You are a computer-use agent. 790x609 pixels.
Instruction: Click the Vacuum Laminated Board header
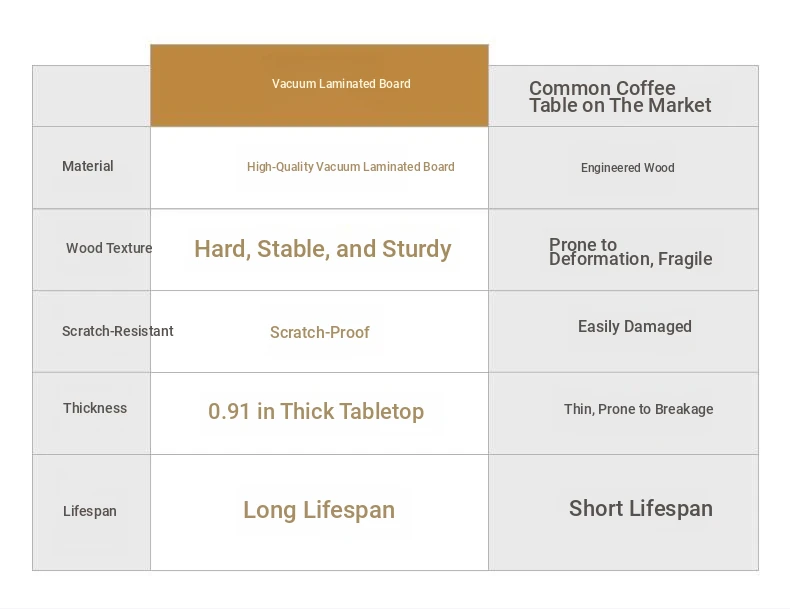click(x=341, y=84)
